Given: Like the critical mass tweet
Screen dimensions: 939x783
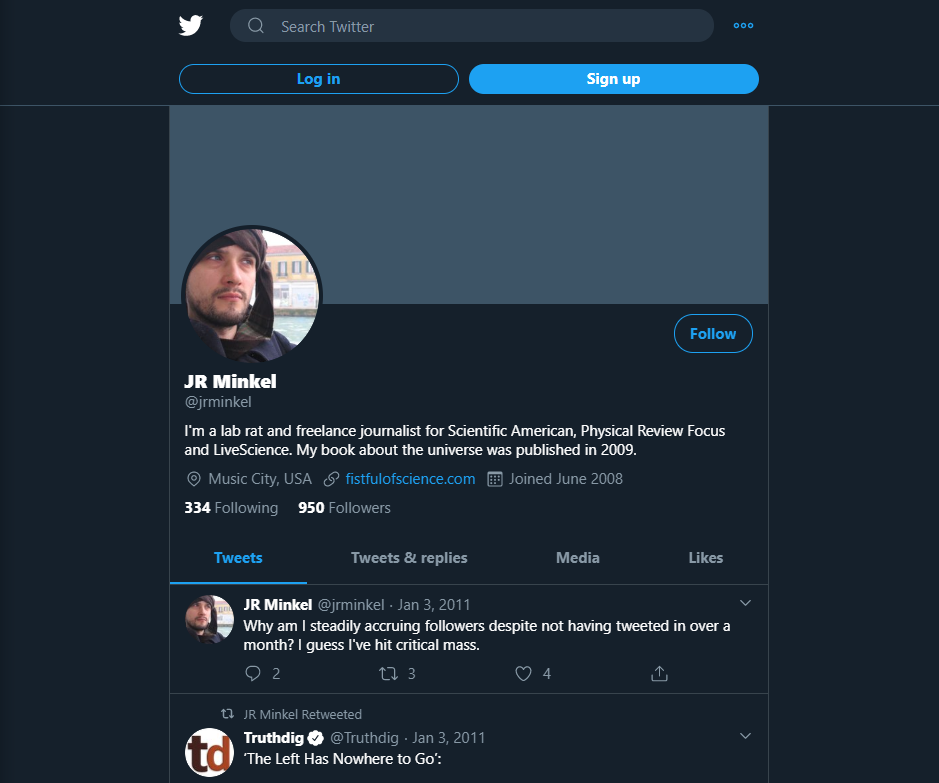Looking at the screenshot, I should click(523, 673).
